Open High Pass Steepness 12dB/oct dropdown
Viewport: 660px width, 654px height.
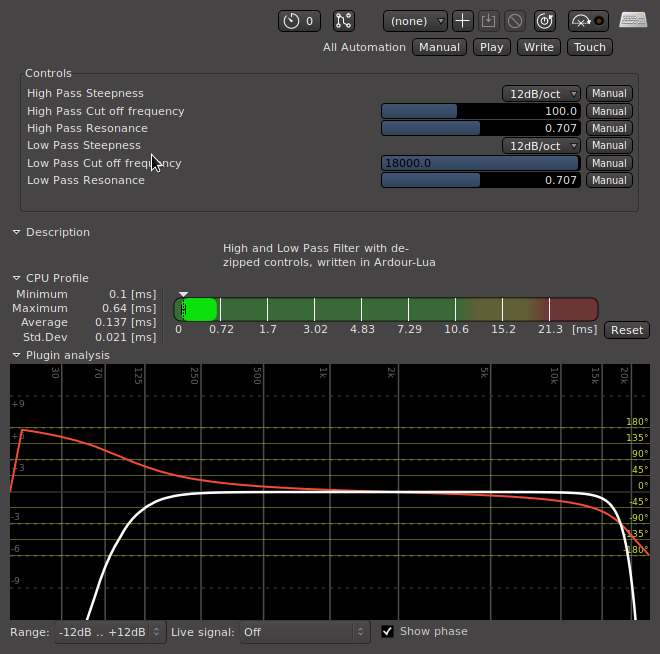coord(541,93)
